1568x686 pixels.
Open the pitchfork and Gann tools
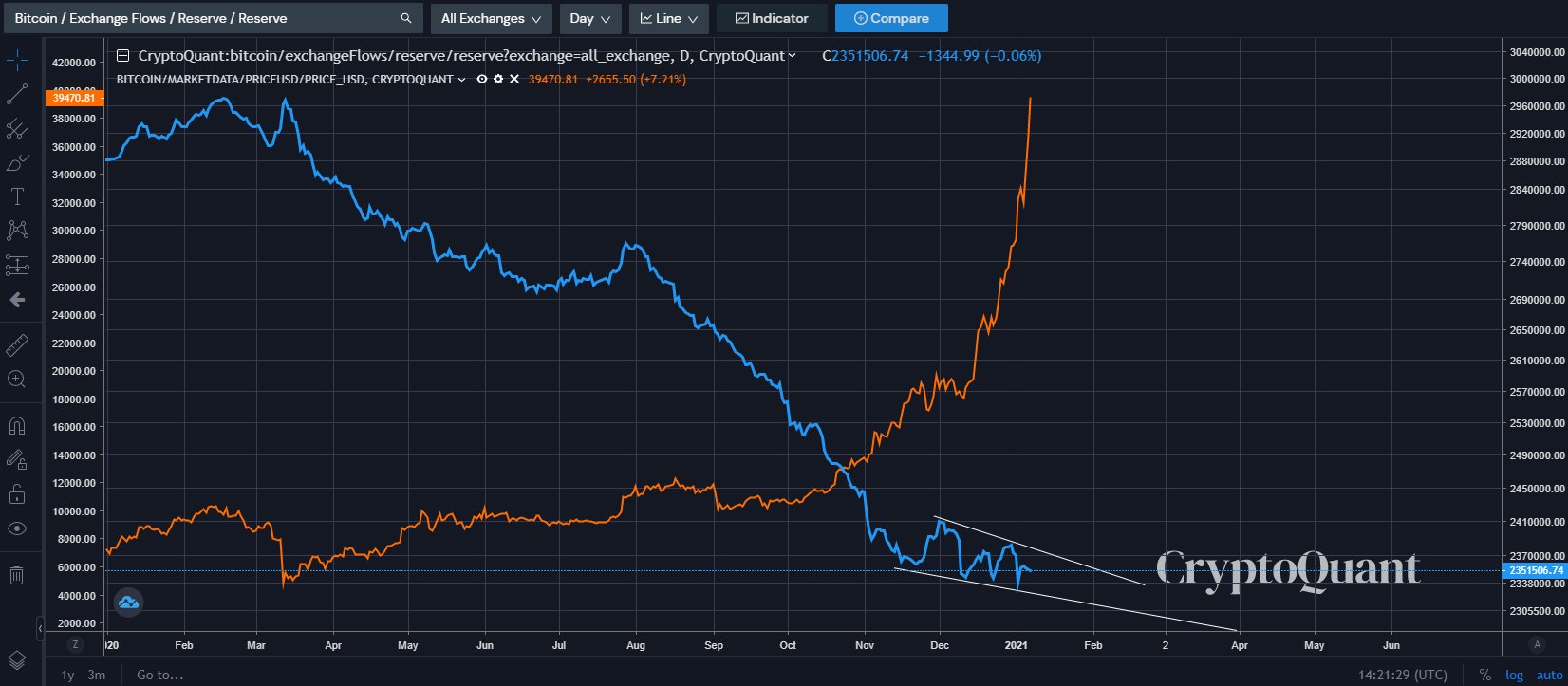click(x=17, y=129)
